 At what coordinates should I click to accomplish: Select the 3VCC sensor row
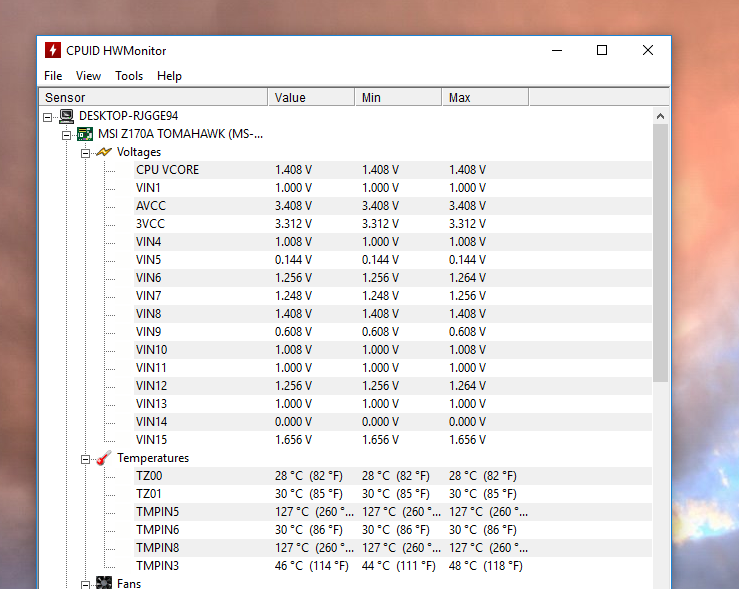(393, 224)
